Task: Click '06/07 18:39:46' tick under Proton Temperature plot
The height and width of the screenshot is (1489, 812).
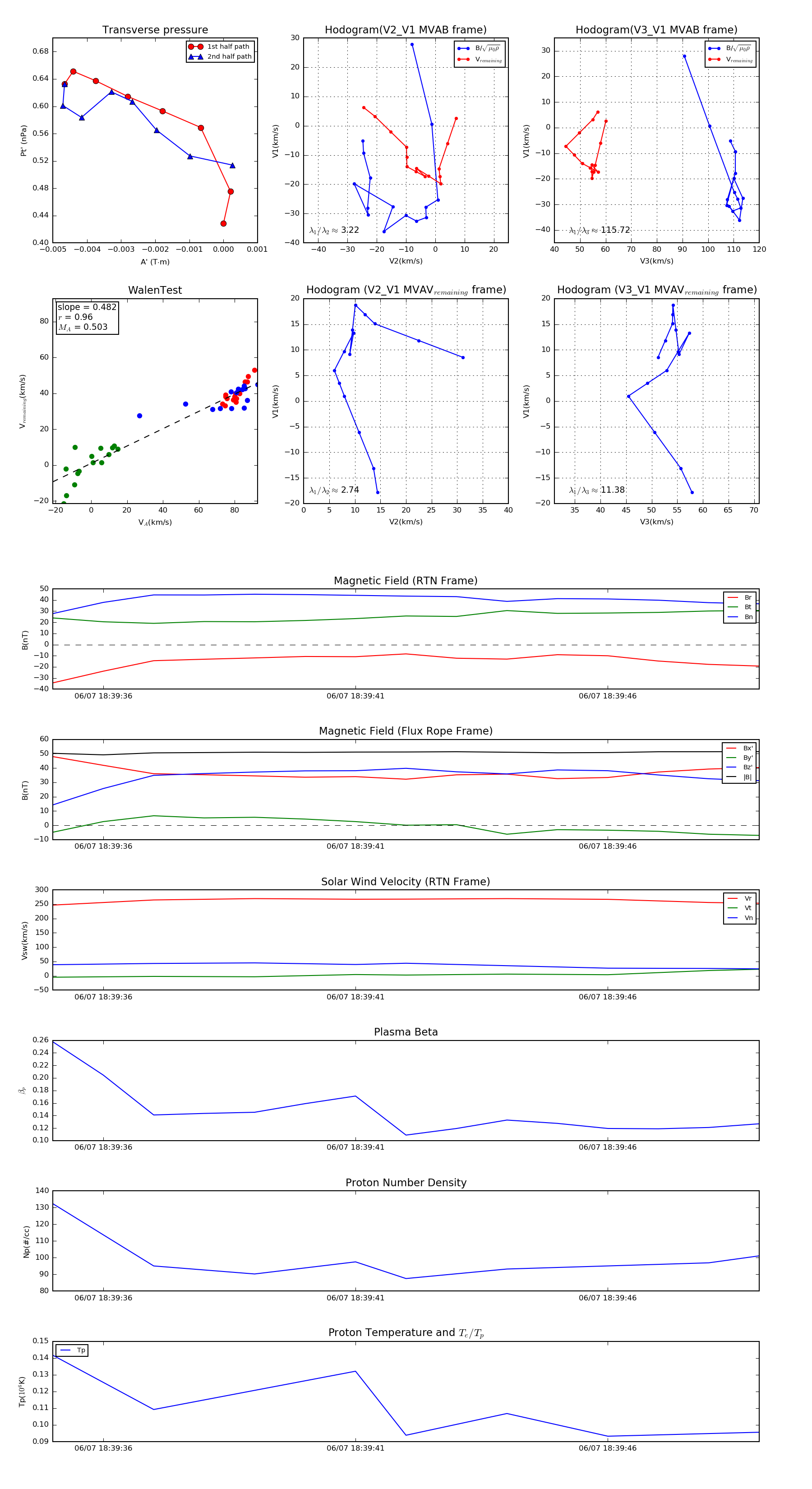Action: (x=607, y=1448)
